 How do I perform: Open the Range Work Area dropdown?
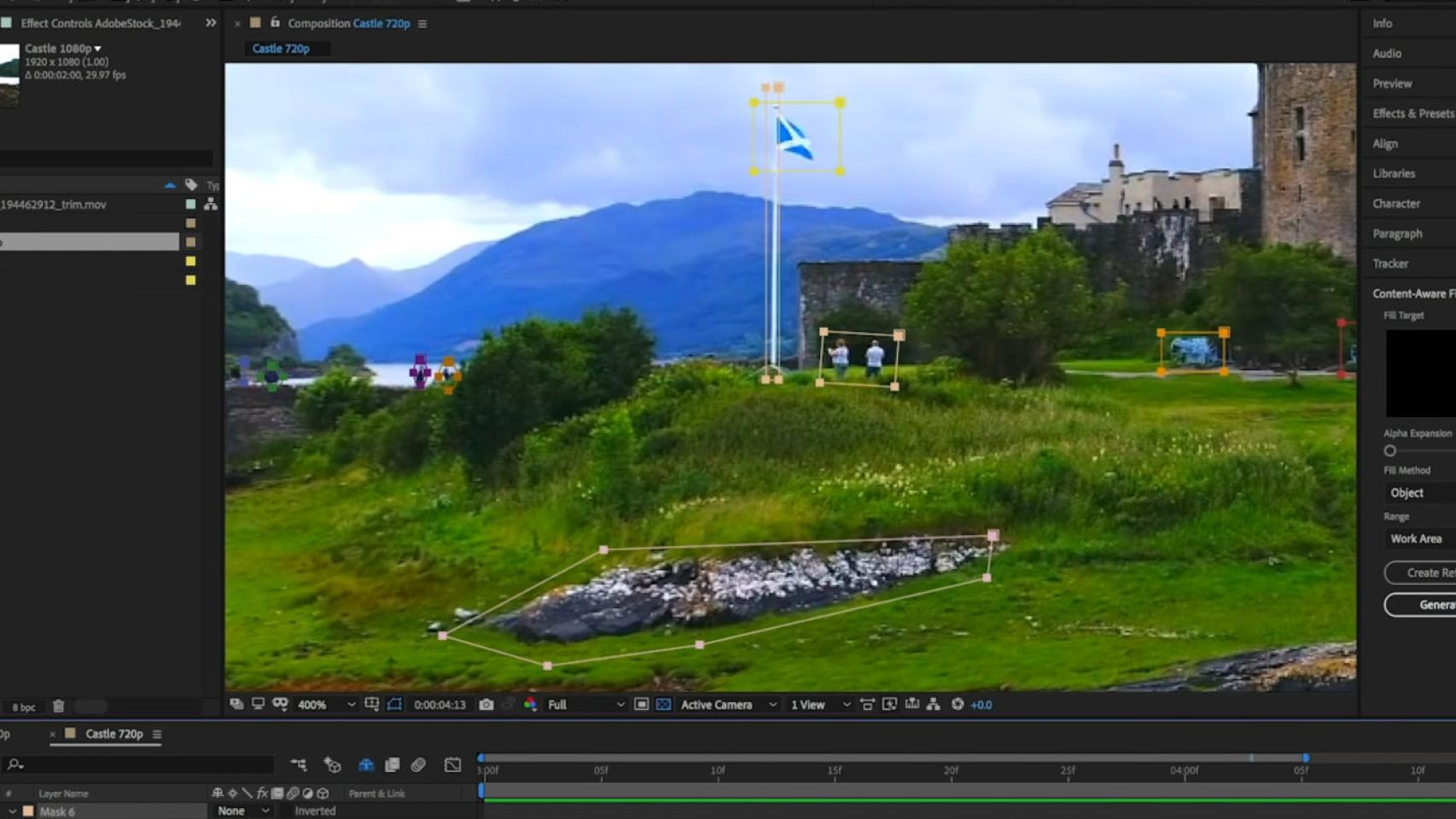click(1419, 539)
